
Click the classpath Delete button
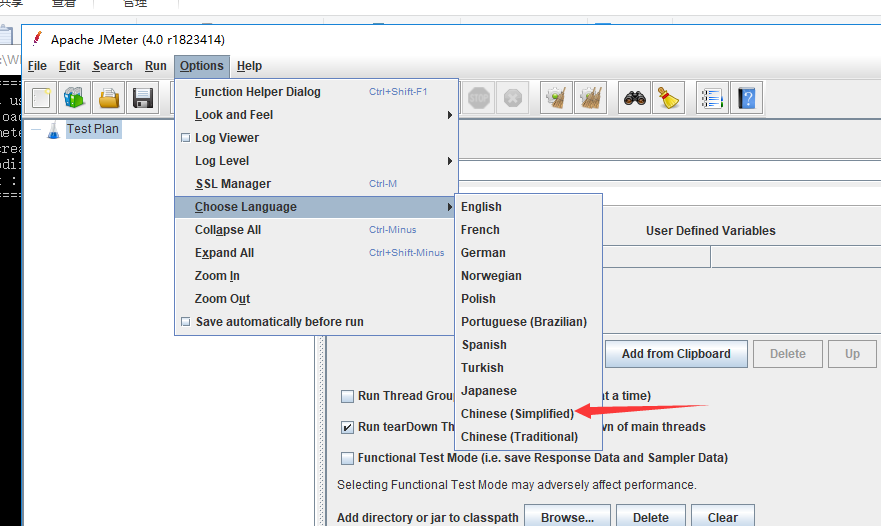[x=651, y=518]
